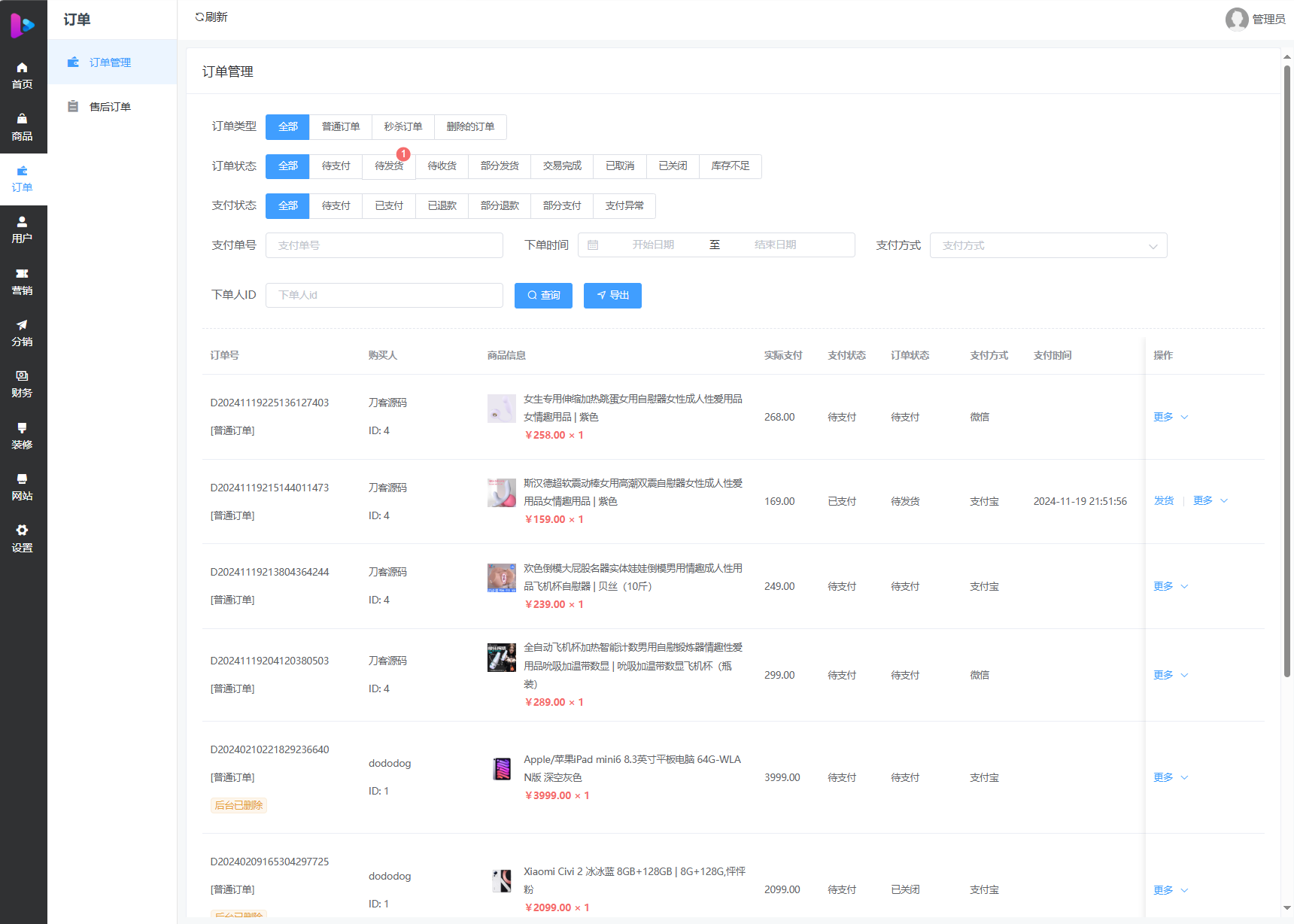
Task: Click the 刷新 refresh icon at top
Action: point(199,17)
